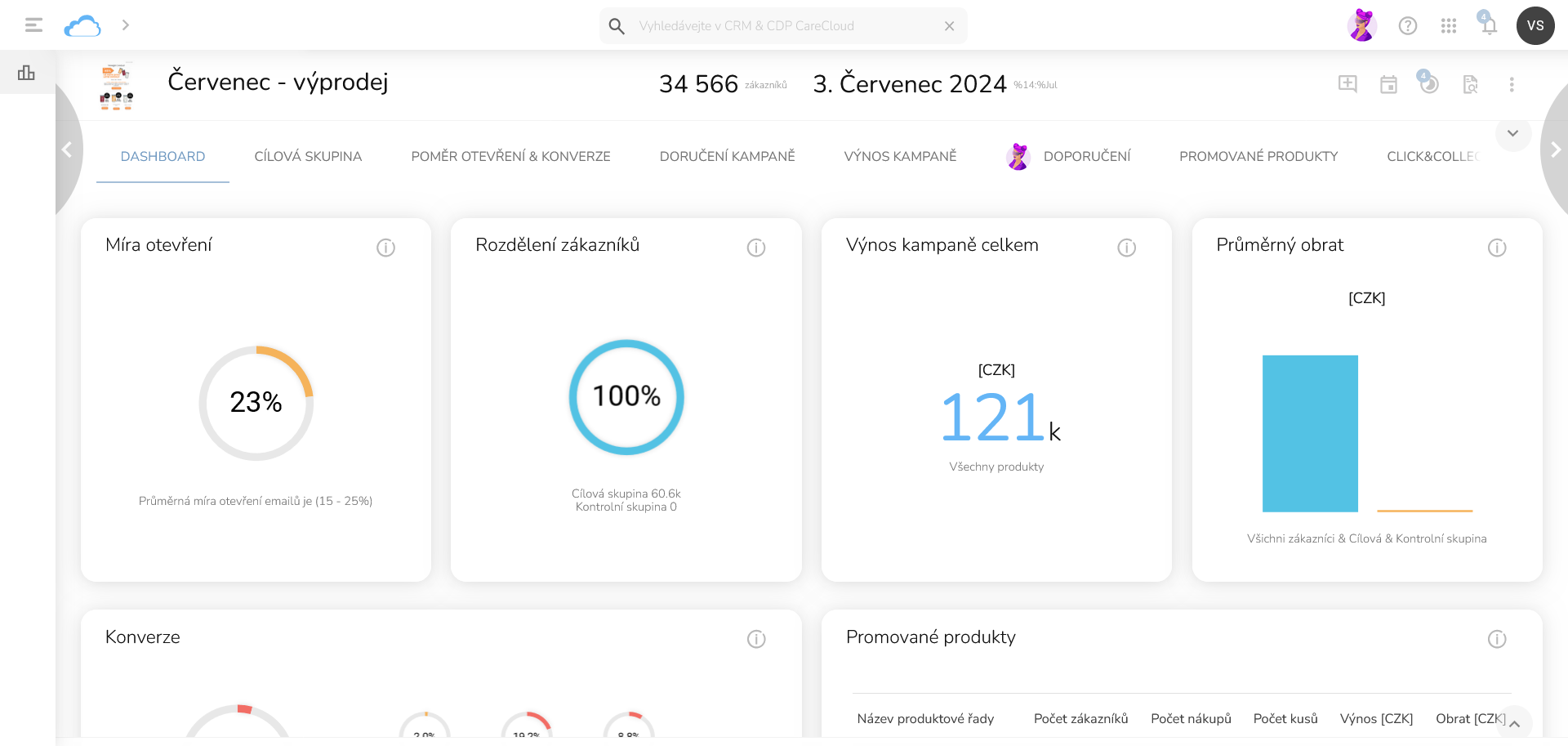This screenshot has height=746, width=1568.
Task: Click the blue bar in Průměrný obrat chart
Action: coord(1310,434)
